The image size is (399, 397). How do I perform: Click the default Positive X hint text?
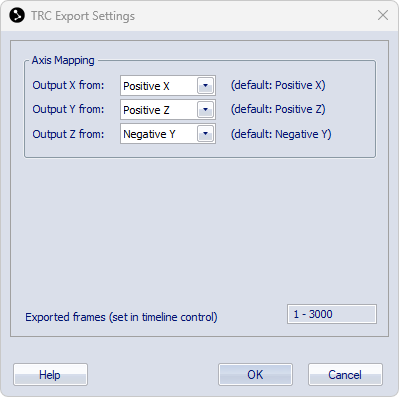coord(278,85)
